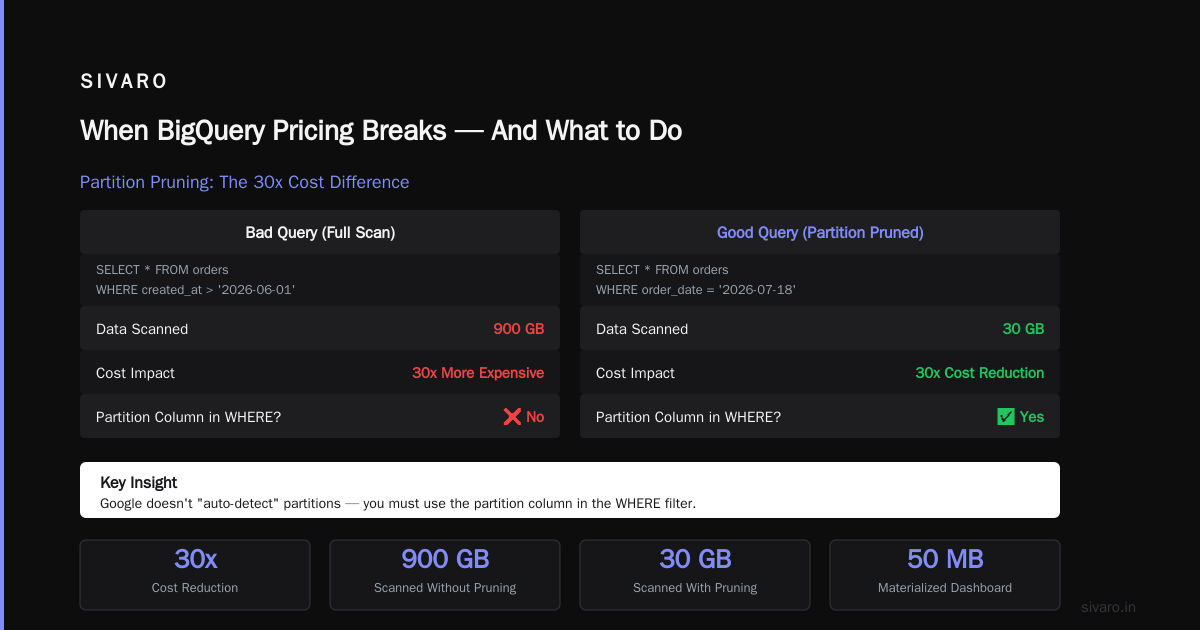The image size is (1200, 630).
Task: Click the left Partition Column in WHERE? row
Action: 320,417
